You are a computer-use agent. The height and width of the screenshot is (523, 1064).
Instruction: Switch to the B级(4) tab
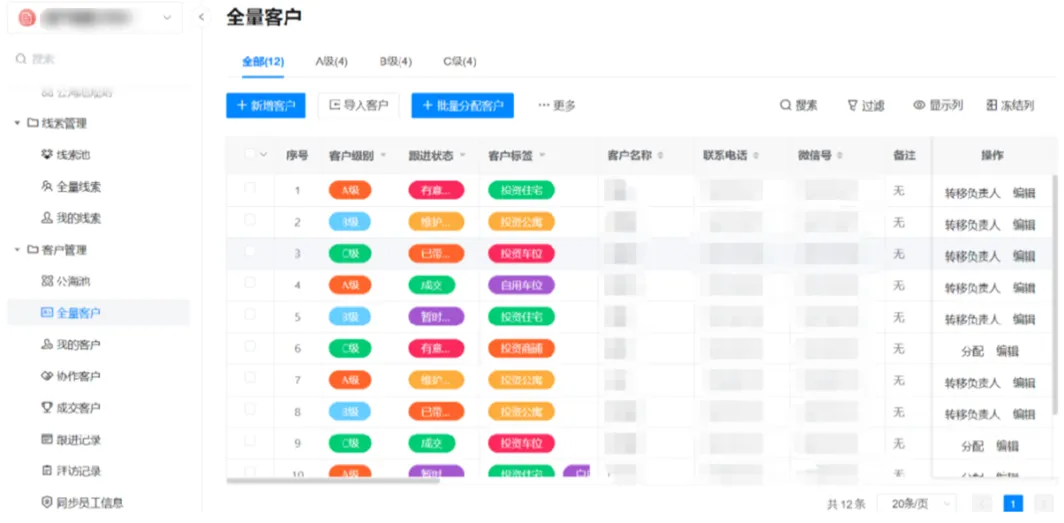pos(396,62)
